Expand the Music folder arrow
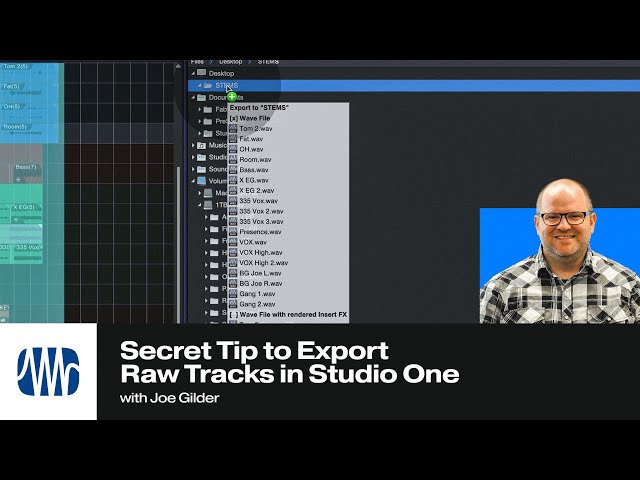The width and height of the screenshot is (640, 480). pyautogui.click(x=193, y=145)
